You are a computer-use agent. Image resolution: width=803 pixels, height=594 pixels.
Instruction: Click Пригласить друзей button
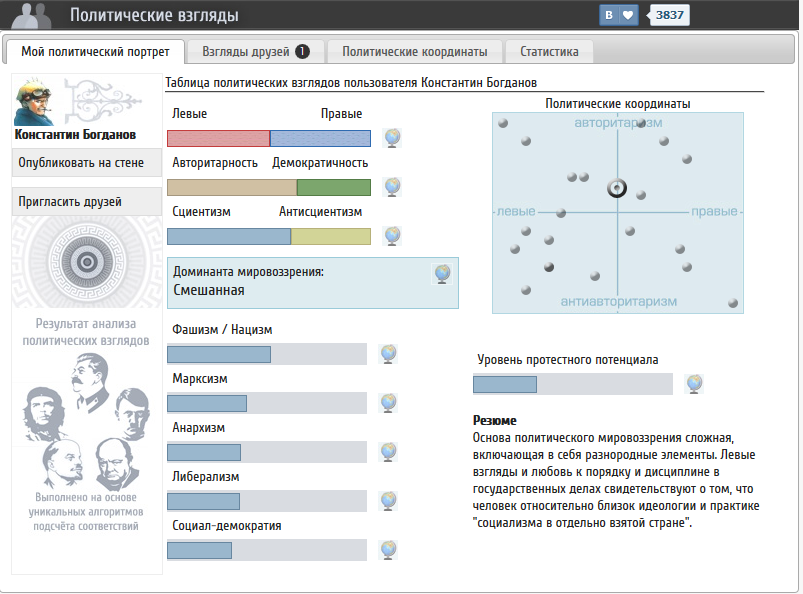86,201
